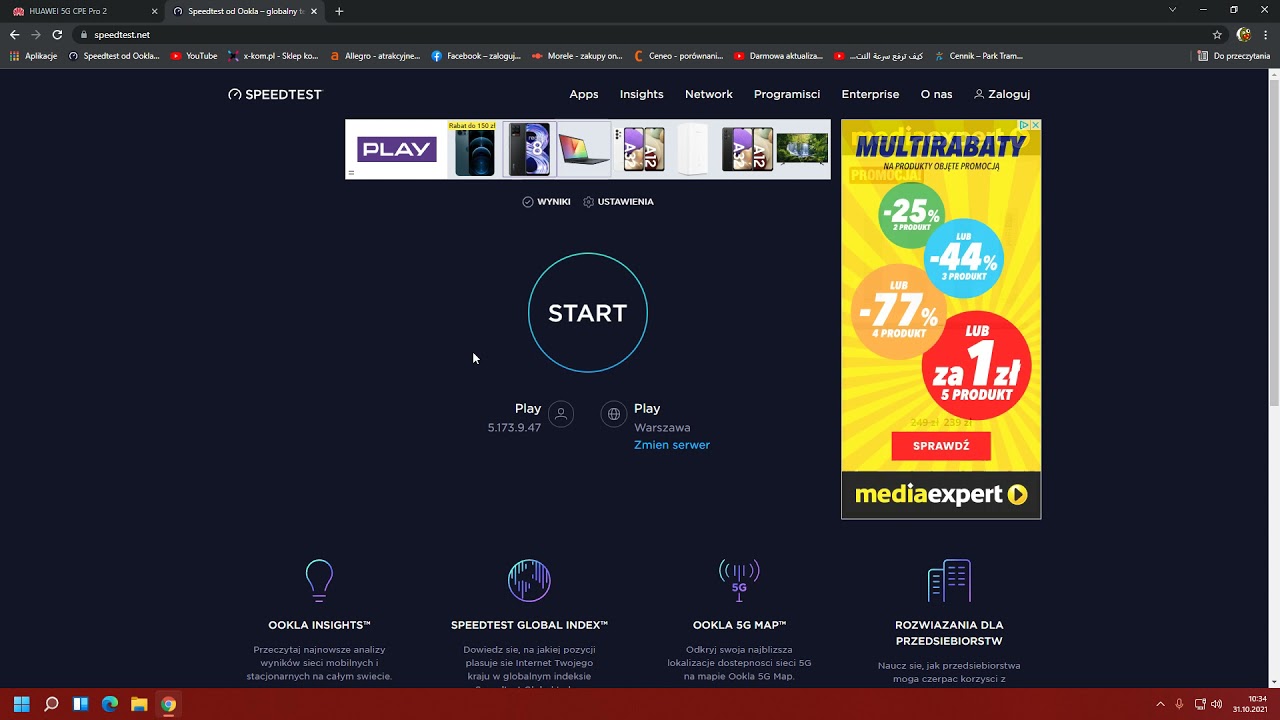This screenshot has width=1280, height=720.
Task: Reload the page
Action: click(57, 34)
